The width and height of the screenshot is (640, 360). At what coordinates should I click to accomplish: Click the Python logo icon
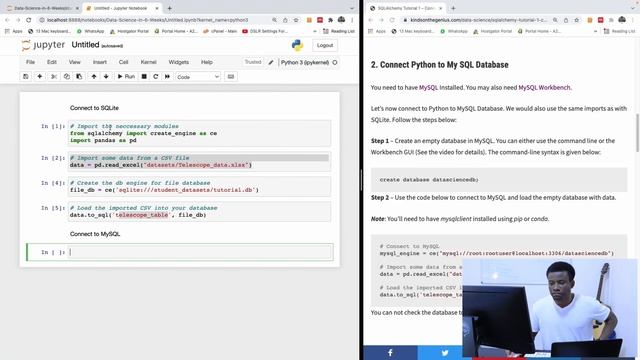point(298,45)
